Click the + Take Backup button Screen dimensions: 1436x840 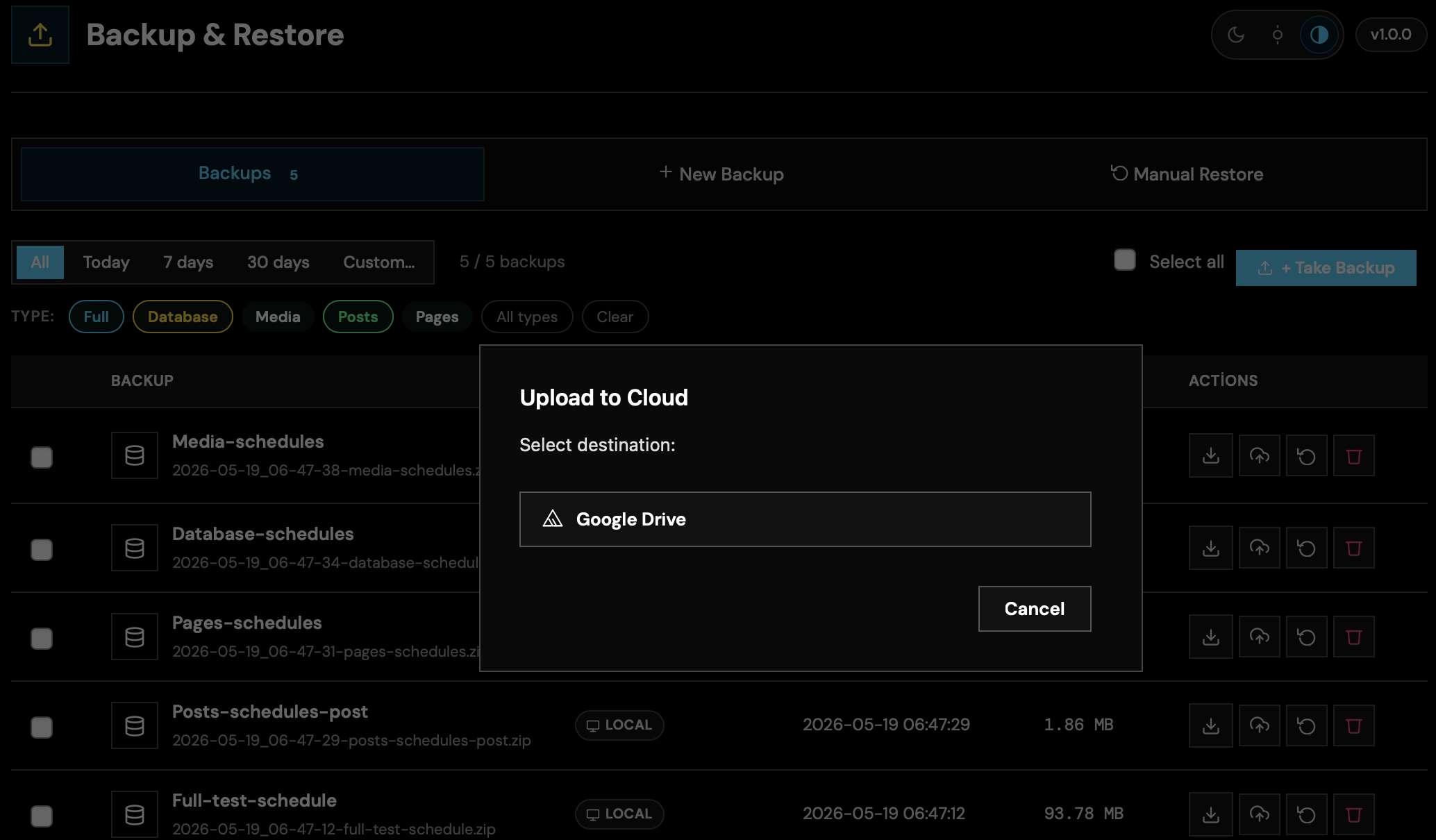click(x=1326, y=268)
